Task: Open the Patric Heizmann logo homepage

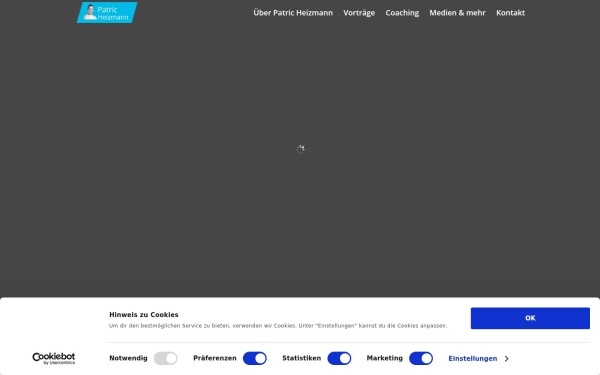Action: click(107, 12)
